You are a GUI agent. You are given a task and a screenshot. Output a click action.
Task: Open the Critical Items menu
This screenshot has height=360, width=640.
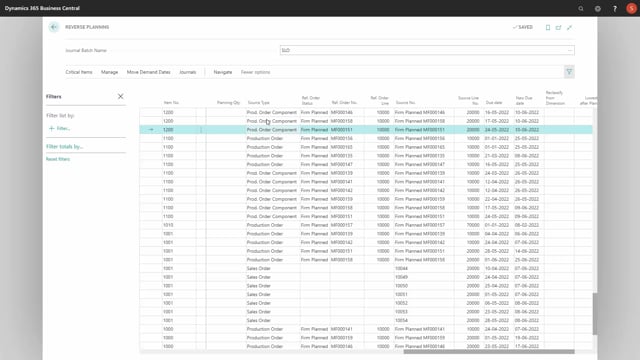[79, 72]
